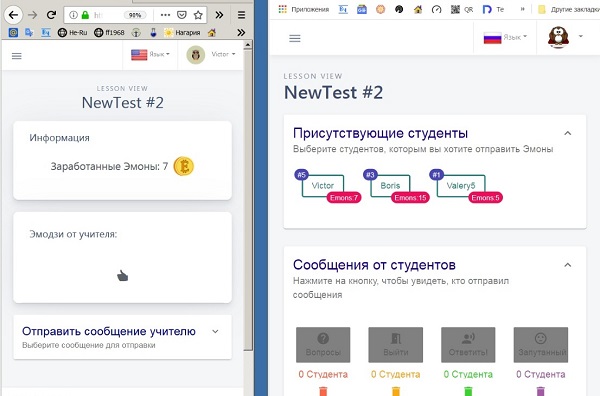
Task: Reload the page with the refresh icon
Action: point(51,15)
